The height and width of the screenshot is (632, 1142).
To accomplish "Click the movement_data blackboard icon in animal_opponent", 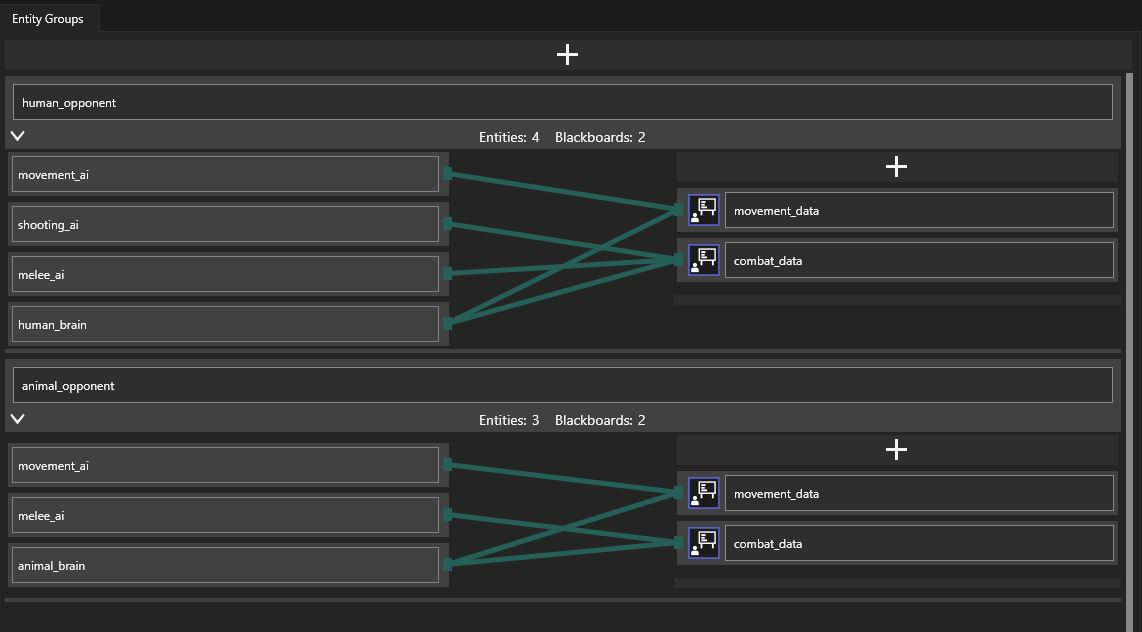I will 703,493.
